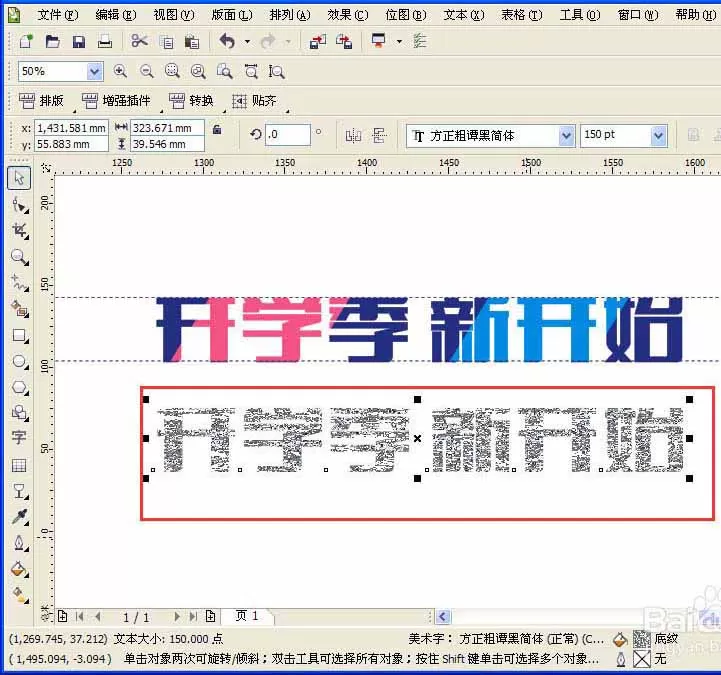Viewport: 721px width, 675px height.
Task: Open the zoom level 50% dropdown
Action: 94,71
